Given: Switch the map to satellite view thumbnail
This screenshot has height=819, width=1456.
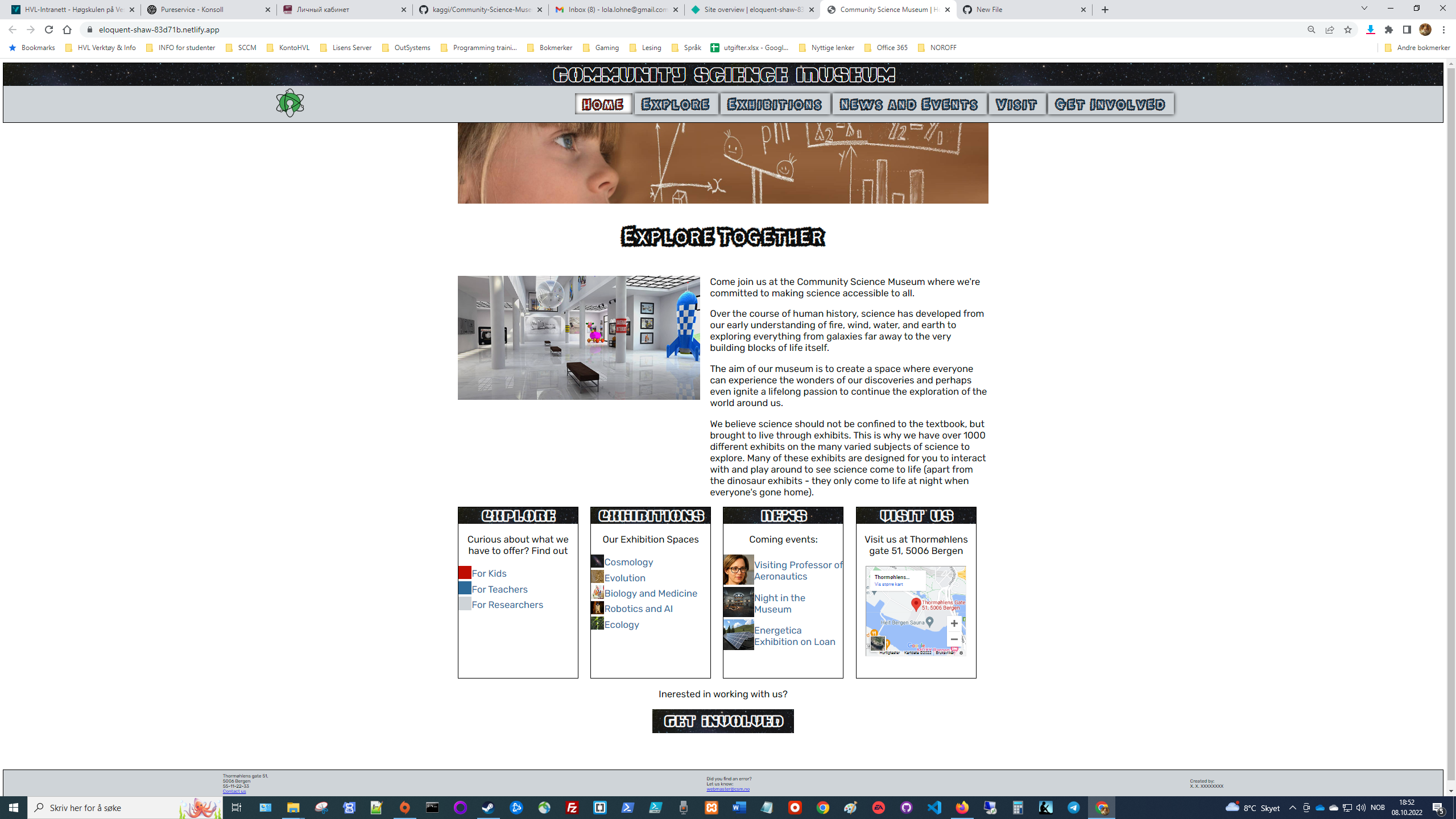Looking at the screenshot, I should tap(879, 643).
